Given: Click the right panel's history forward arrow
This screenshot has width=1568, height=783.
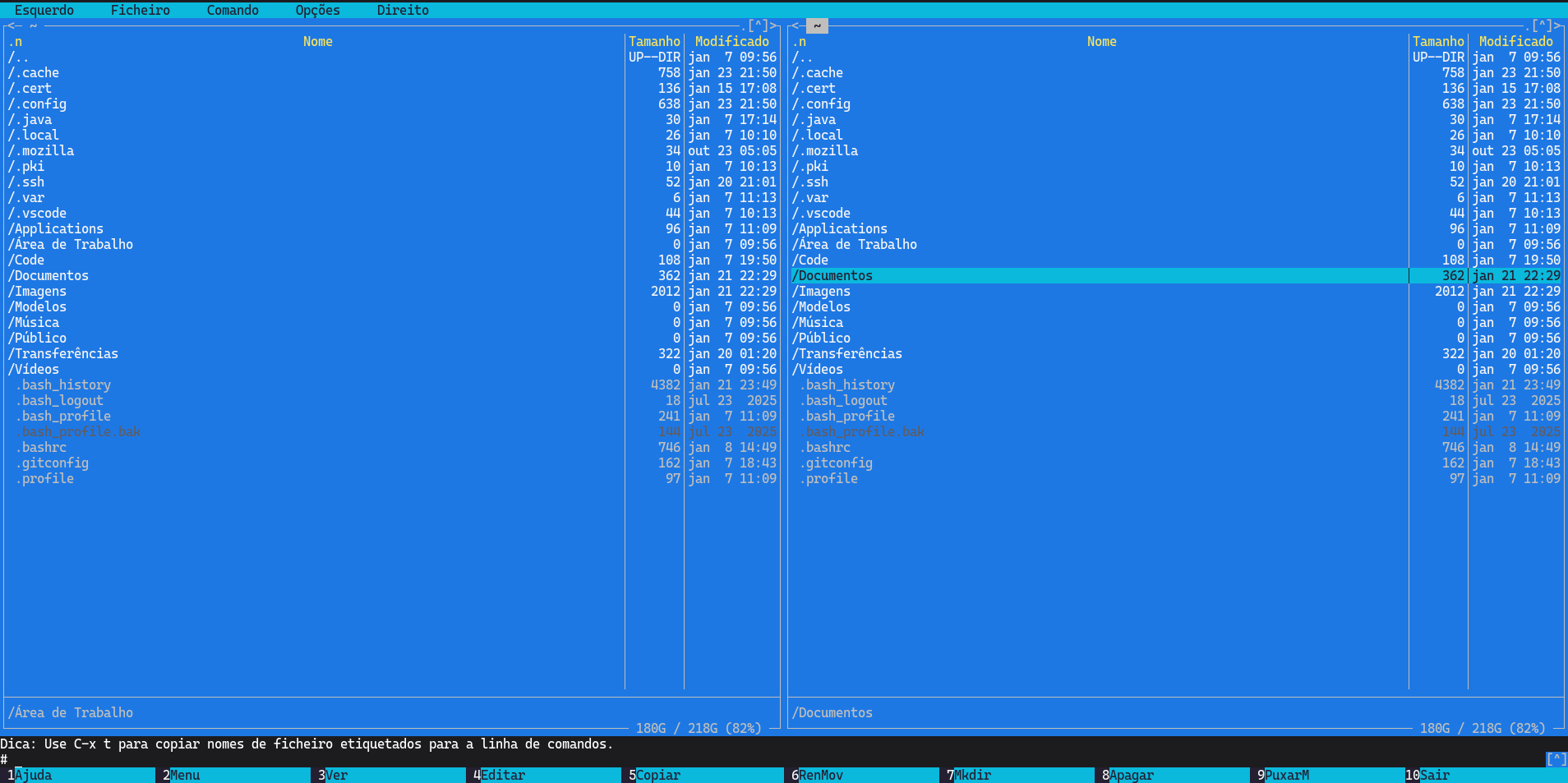Looking at the screenshot, I should pyautogui.click(x=1557, y=25).
